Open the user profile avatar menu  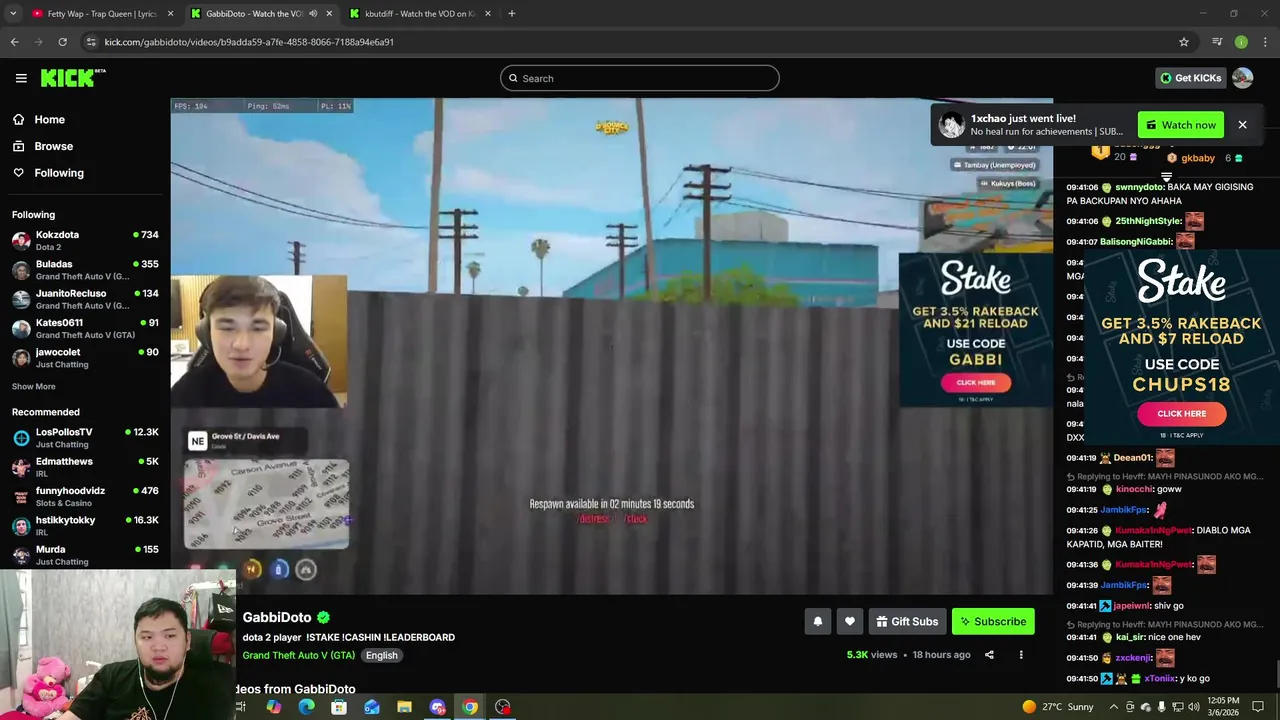[1242, 78]
